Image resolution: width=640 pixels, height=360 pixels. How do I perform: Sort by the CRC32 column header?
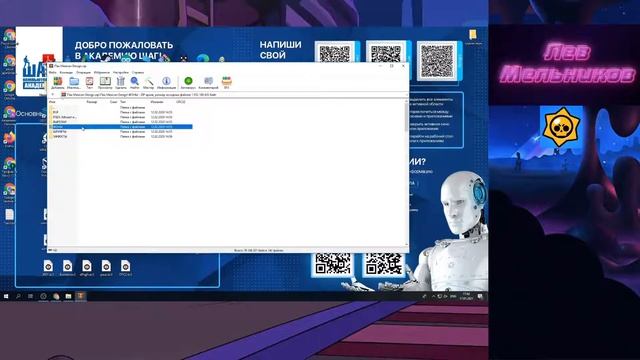181,102
